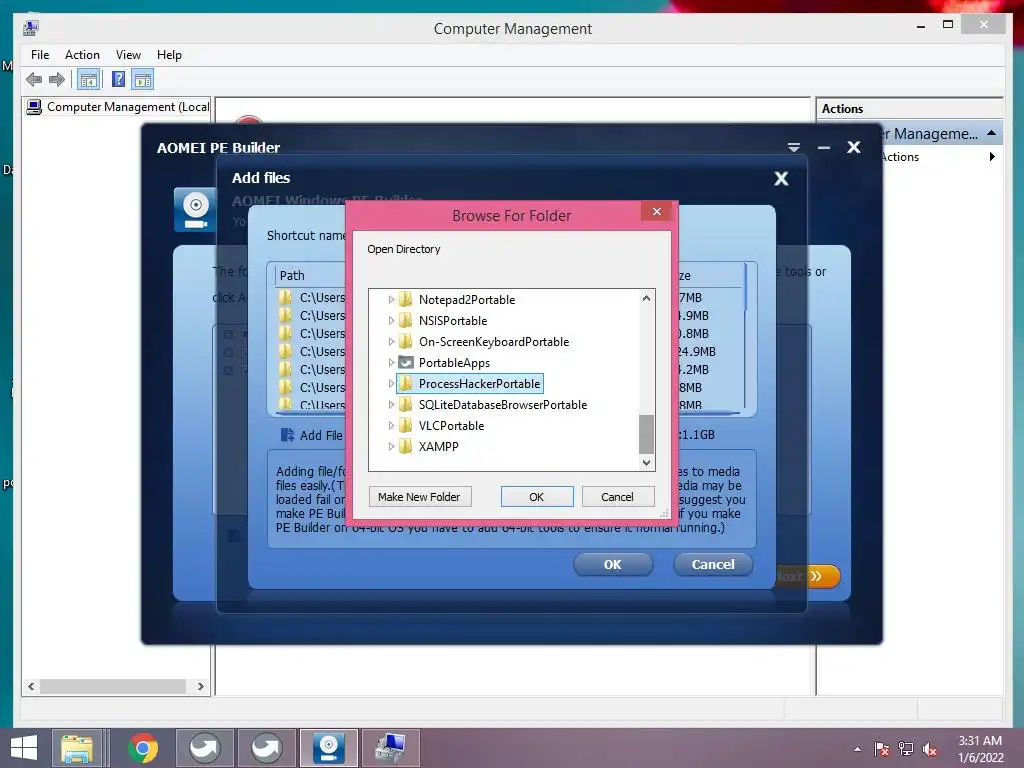
Task: Show hidden system tray icons
Action: 857,749
